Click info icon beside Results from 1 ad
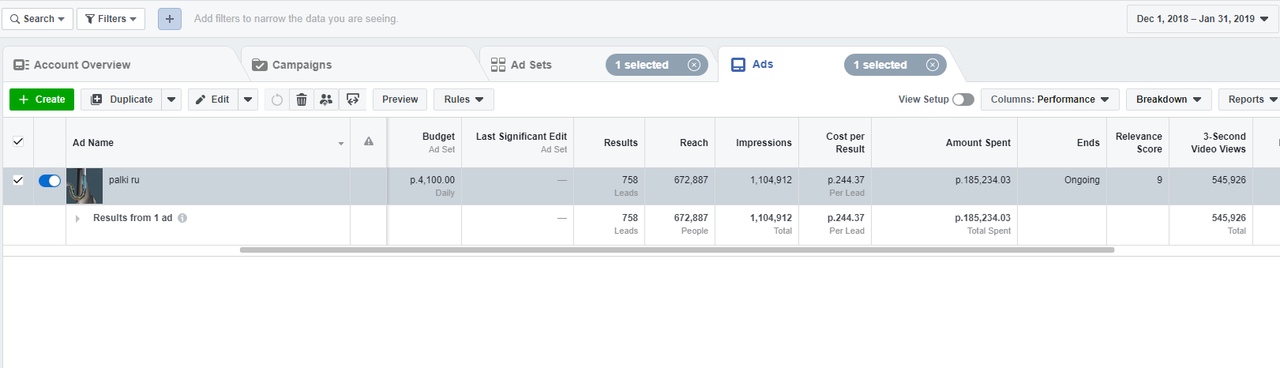Image resolution: width=1280 pixels, height=368 pixels. [183, 217]
